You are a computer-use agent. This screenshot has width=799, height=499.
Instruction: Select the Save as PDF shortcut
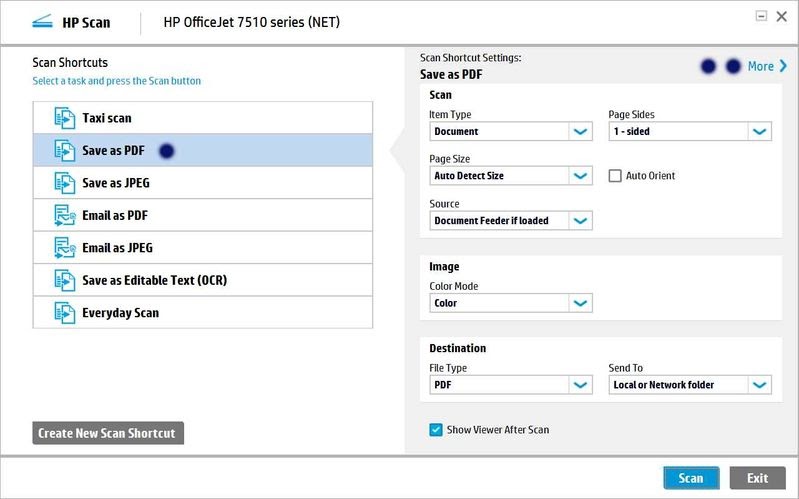(x=203, y=150)
